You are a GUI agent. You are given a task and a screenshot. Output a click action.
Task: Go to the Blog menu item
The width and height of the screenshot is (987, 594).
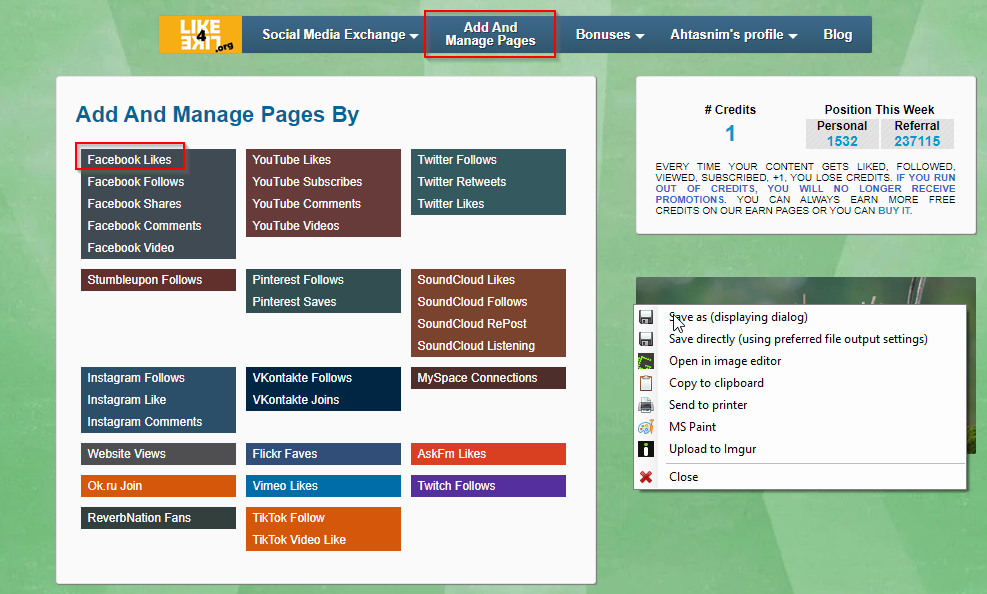click(837, 35)
